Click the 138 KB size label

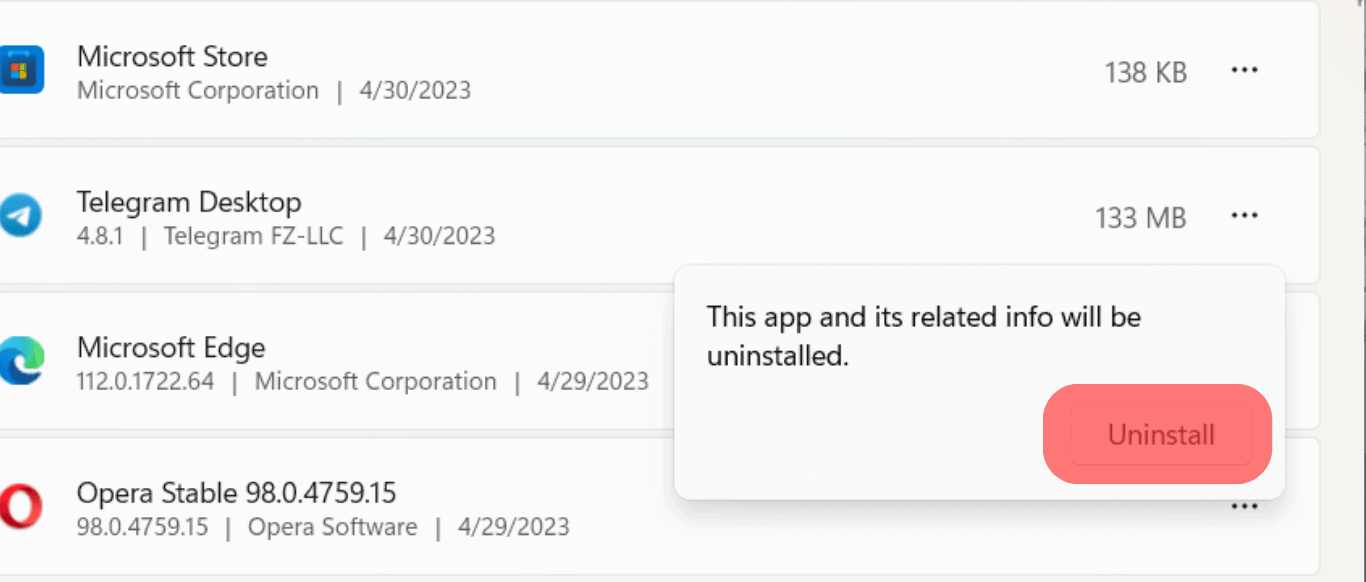1145,72
